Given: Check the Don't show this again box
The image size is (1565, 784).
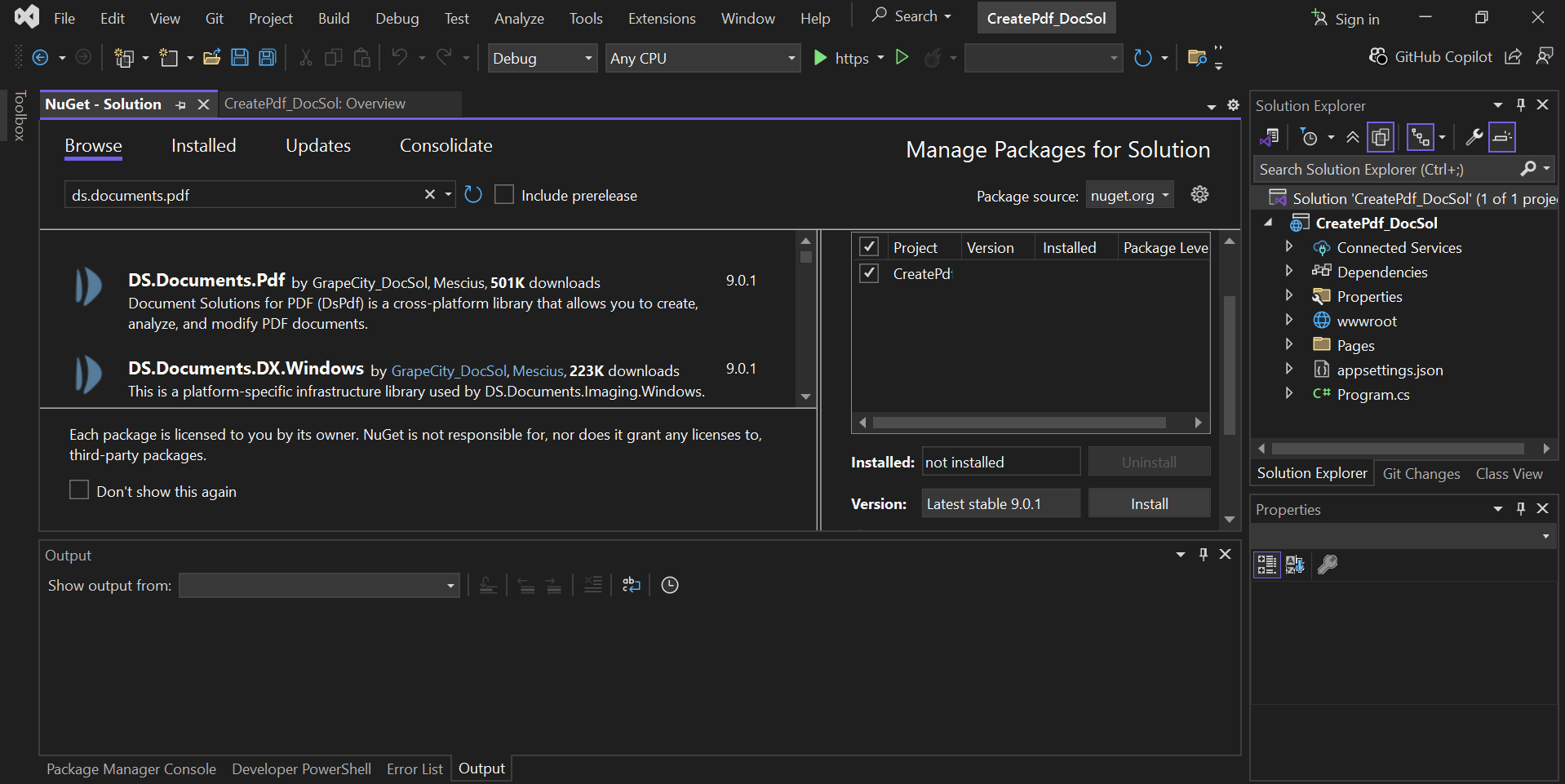Looking at the screenshot, I should 78,489.
